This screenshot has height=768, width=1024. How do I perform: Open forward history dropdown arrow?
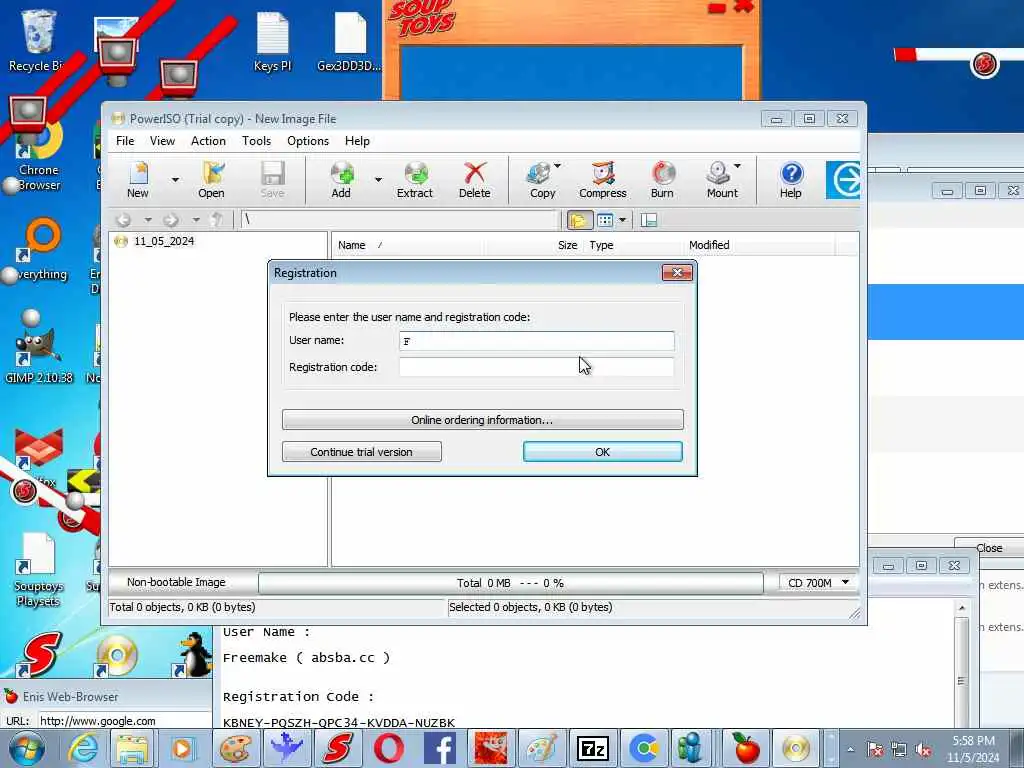point(196,220)
